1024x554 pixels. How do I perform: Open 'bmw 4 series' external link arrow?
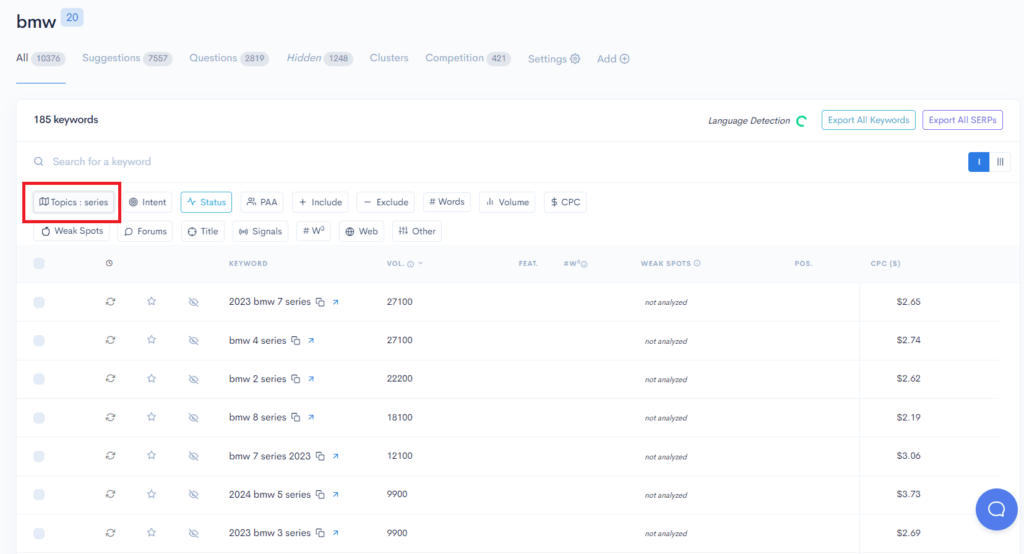[x=312, y=340]
